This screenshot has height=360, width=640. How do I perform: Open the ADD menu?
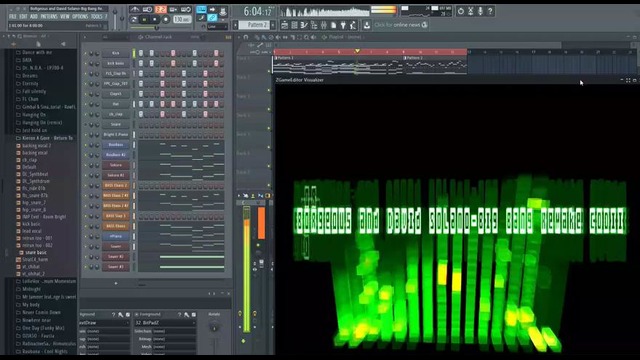click(x=34, y=17)
